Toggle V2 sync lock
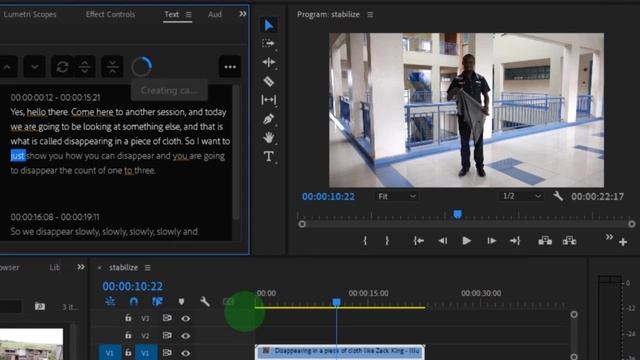The image size is (640, 360). tap(167, 335)
